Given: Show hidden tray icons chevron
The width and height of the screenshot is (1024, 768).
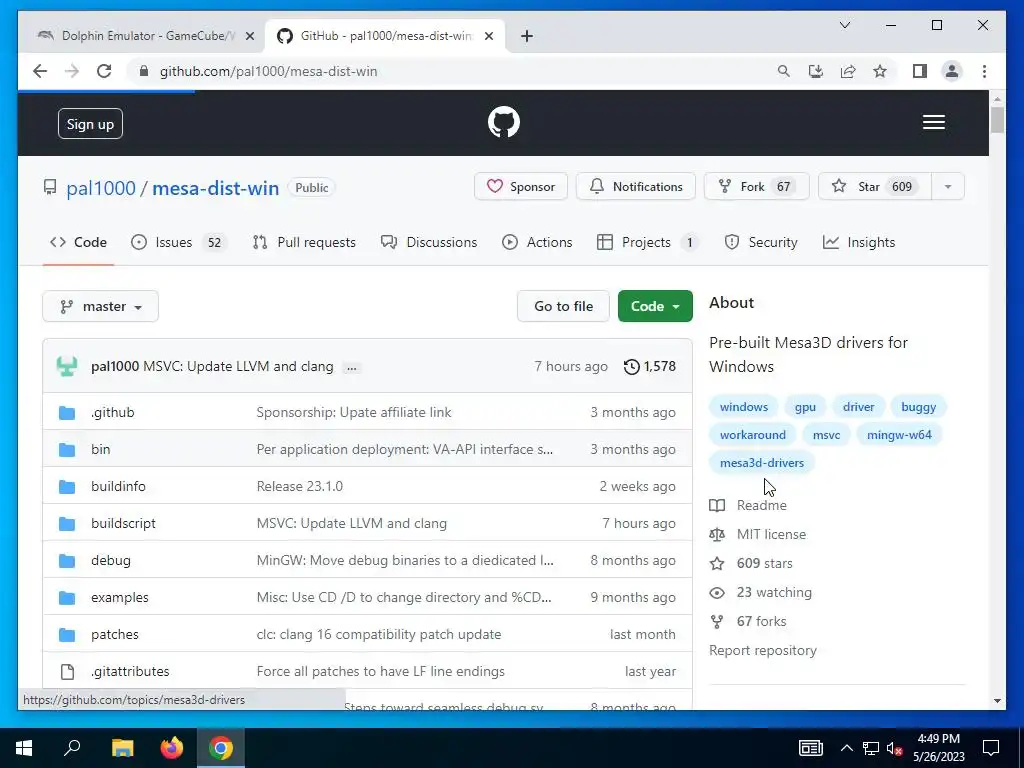Looking at the screenshot, I should [846, 748].
